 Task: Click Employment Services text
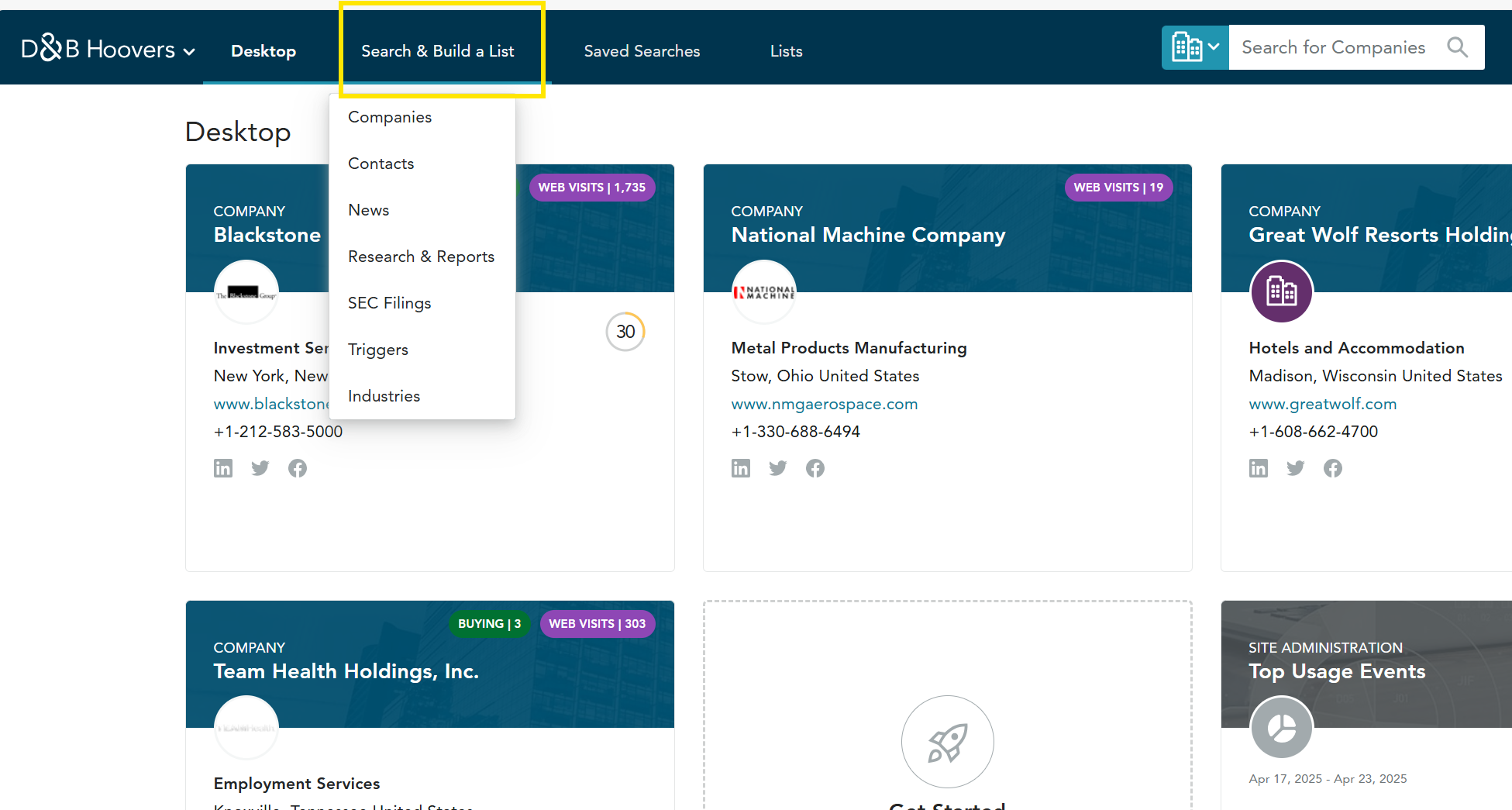[297, 784]
